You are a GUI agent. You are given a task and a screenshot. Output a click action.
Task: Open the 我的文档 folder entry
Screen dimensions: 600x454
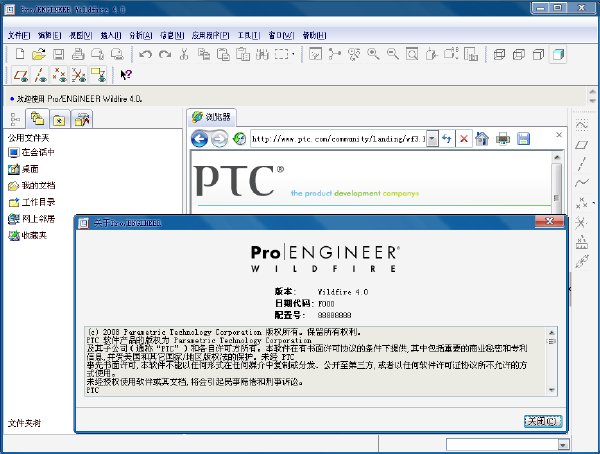tap(32, 185)
